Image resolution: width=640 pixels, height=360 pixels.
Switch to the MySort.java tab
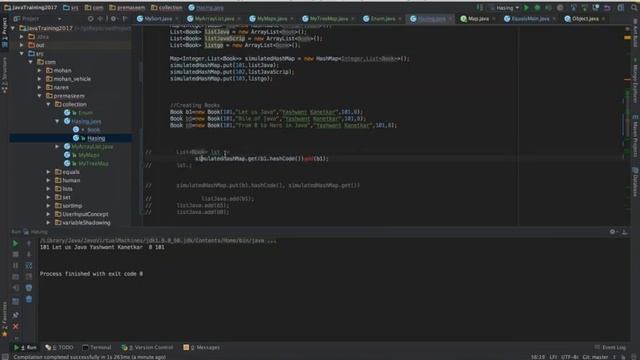coord(158,19)
